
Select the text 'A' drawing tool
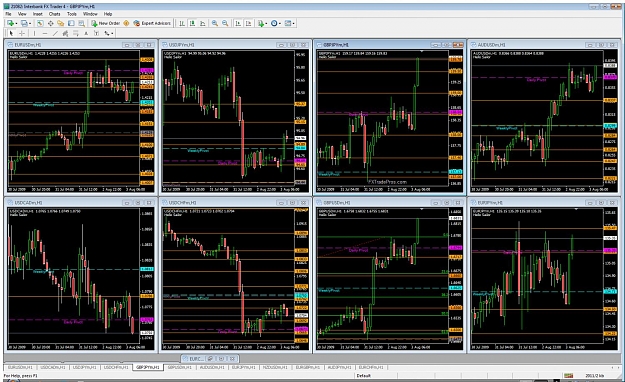coord(86,33)
